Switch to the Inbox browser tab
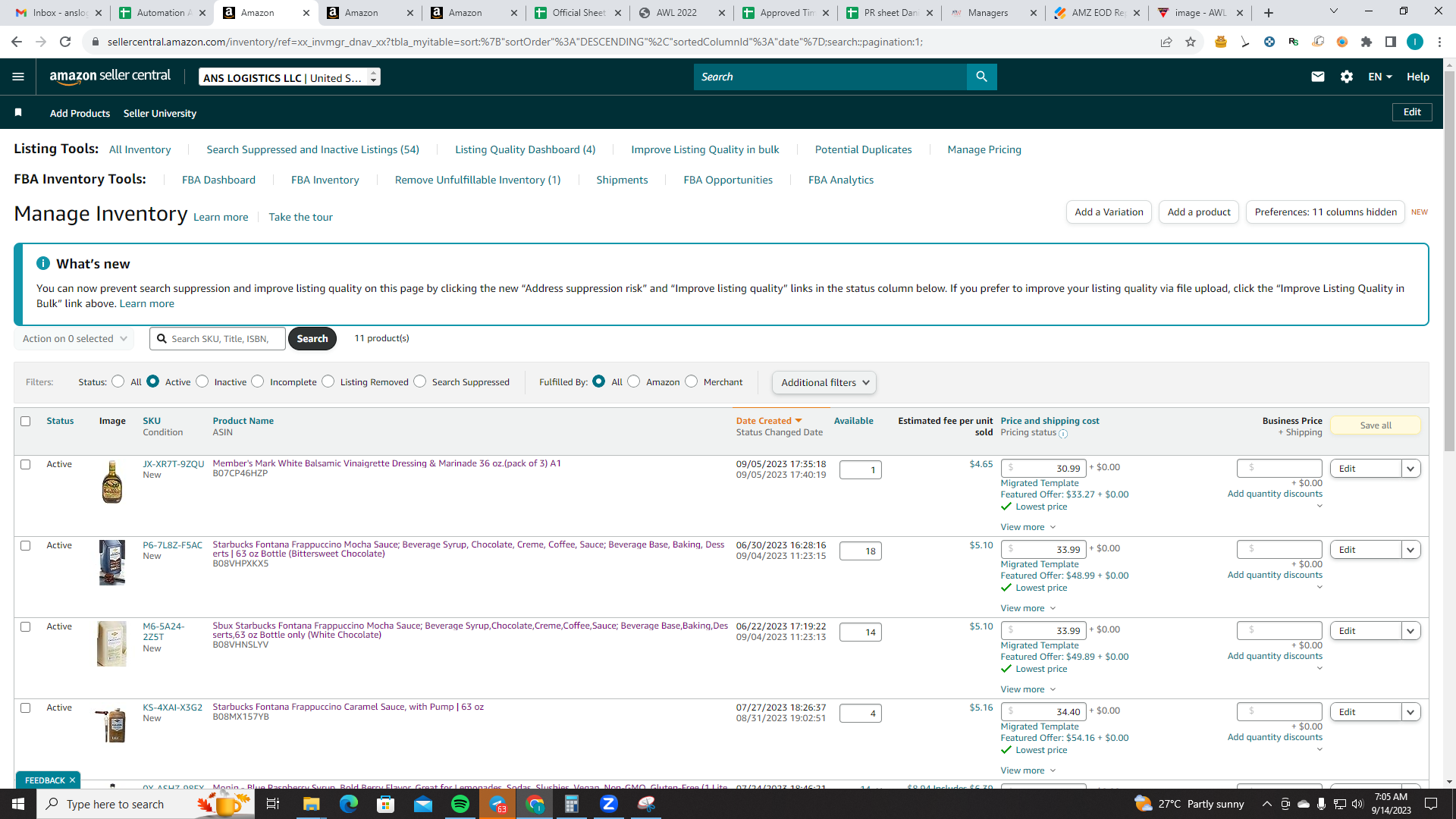 (58, 13)
